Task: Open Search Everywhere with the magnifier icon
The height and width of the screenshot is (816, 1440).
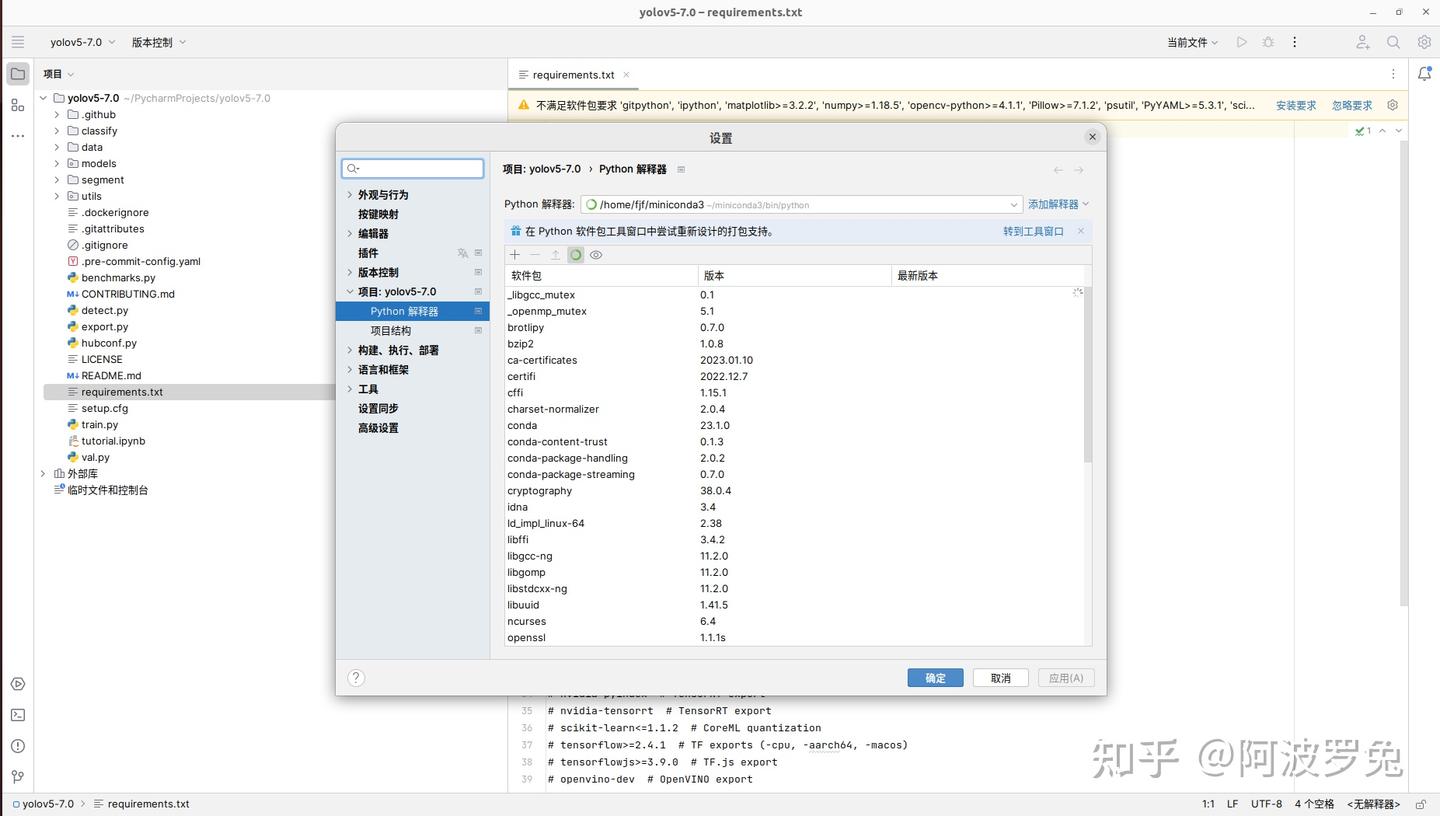Action: pos(1393,42)
